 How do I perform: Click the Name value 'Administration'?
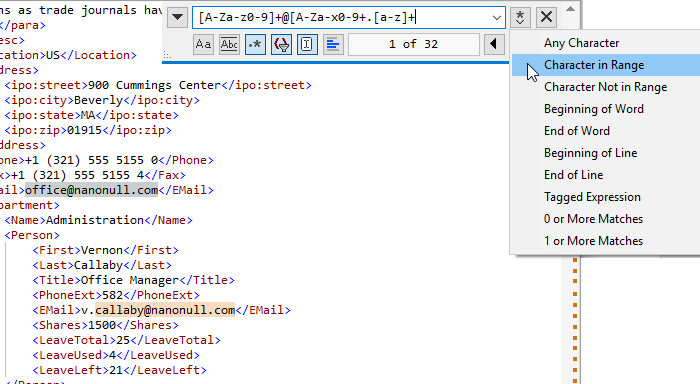(x=95, y=220)
